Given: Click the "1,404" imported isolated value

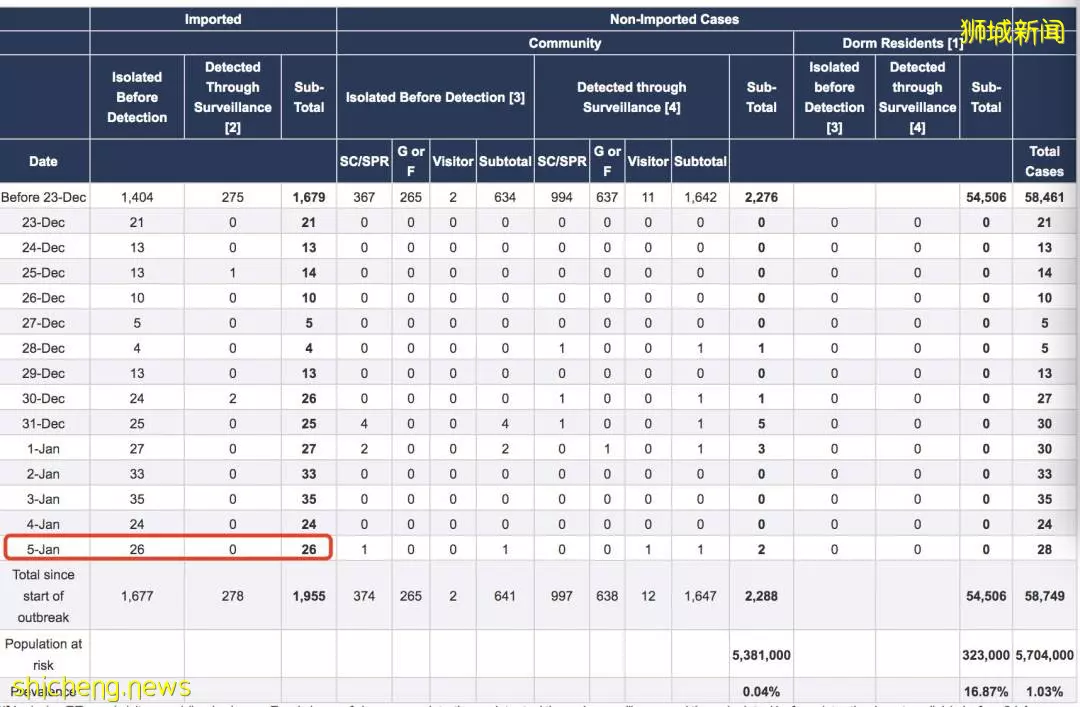Looking at the screenshot, I should (x=137, y=197).
